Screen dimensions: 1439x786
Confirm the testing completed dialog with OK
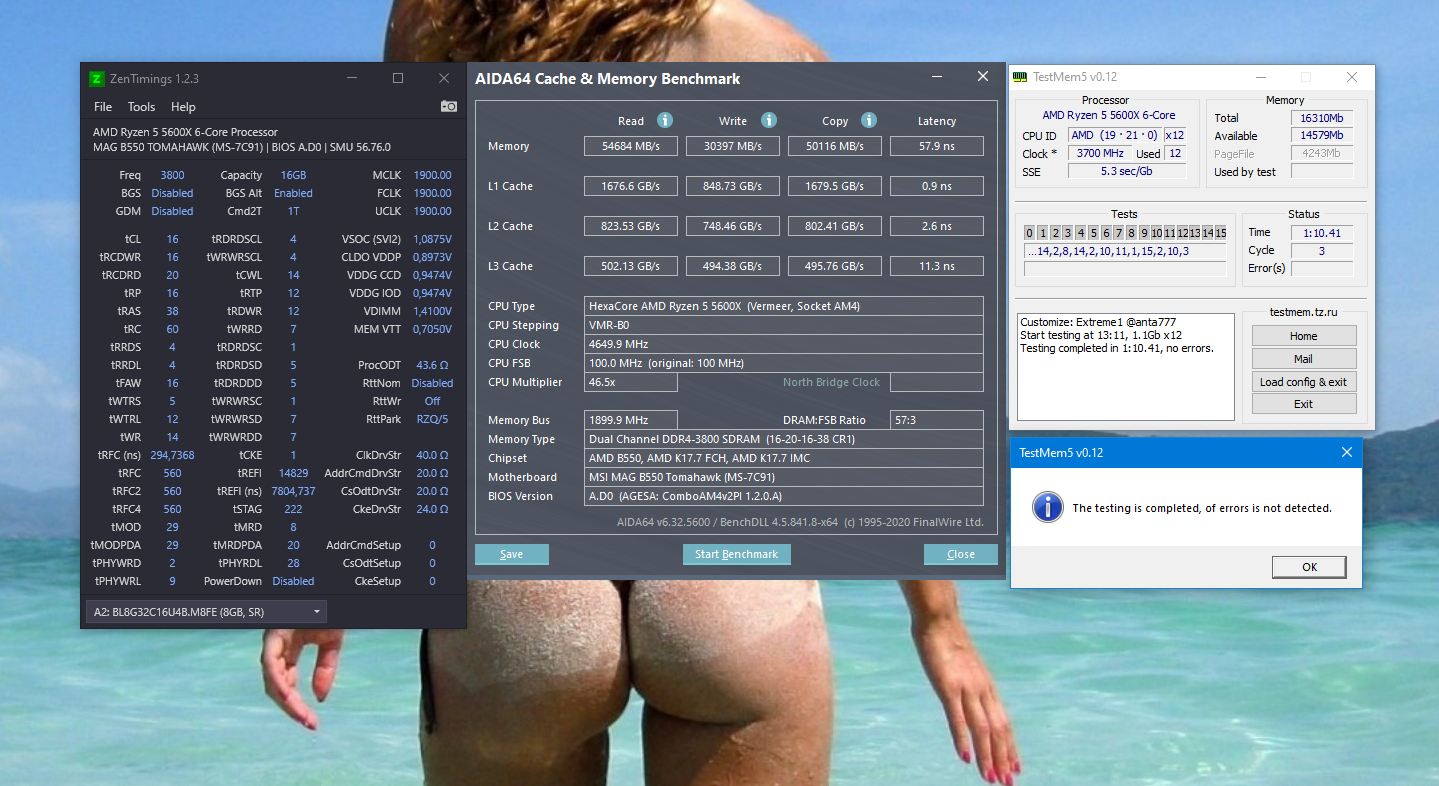pyautogui.click(x=1308, y=567)
